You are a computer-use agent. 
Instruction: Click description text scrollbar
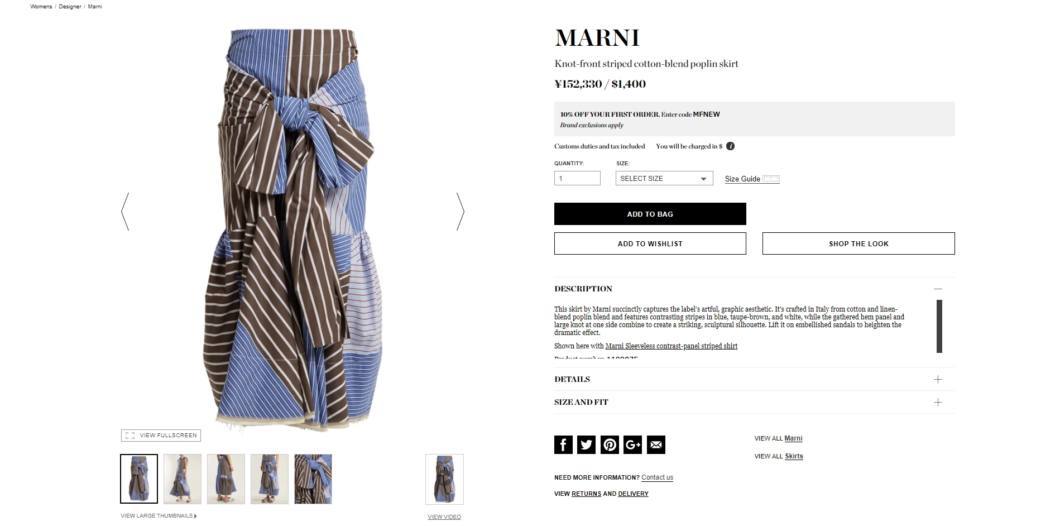click(939, 326)
